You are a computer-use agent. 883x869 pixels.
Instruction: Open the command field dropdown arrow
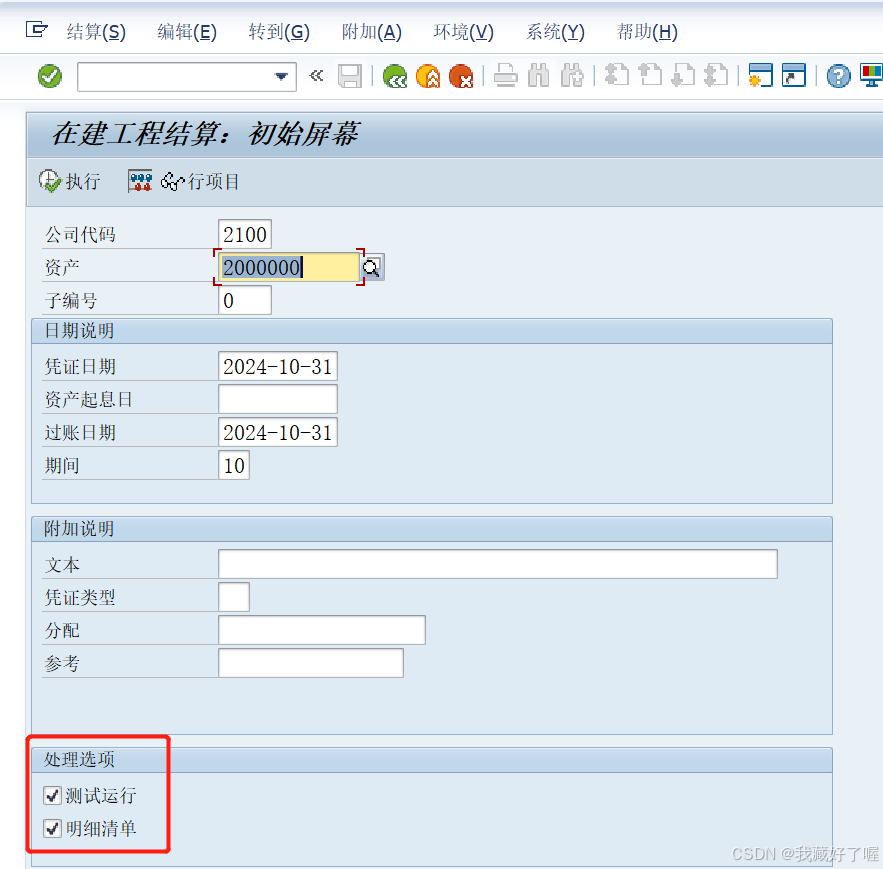[281, 77]
